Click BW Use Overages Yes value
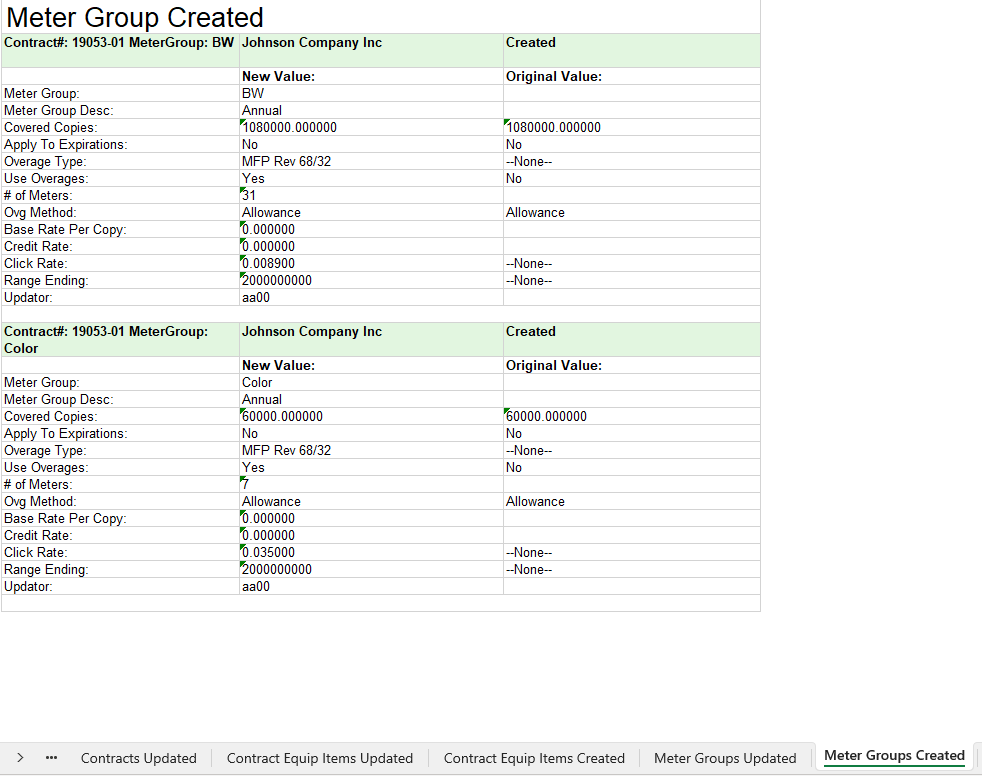 (371, 178)
